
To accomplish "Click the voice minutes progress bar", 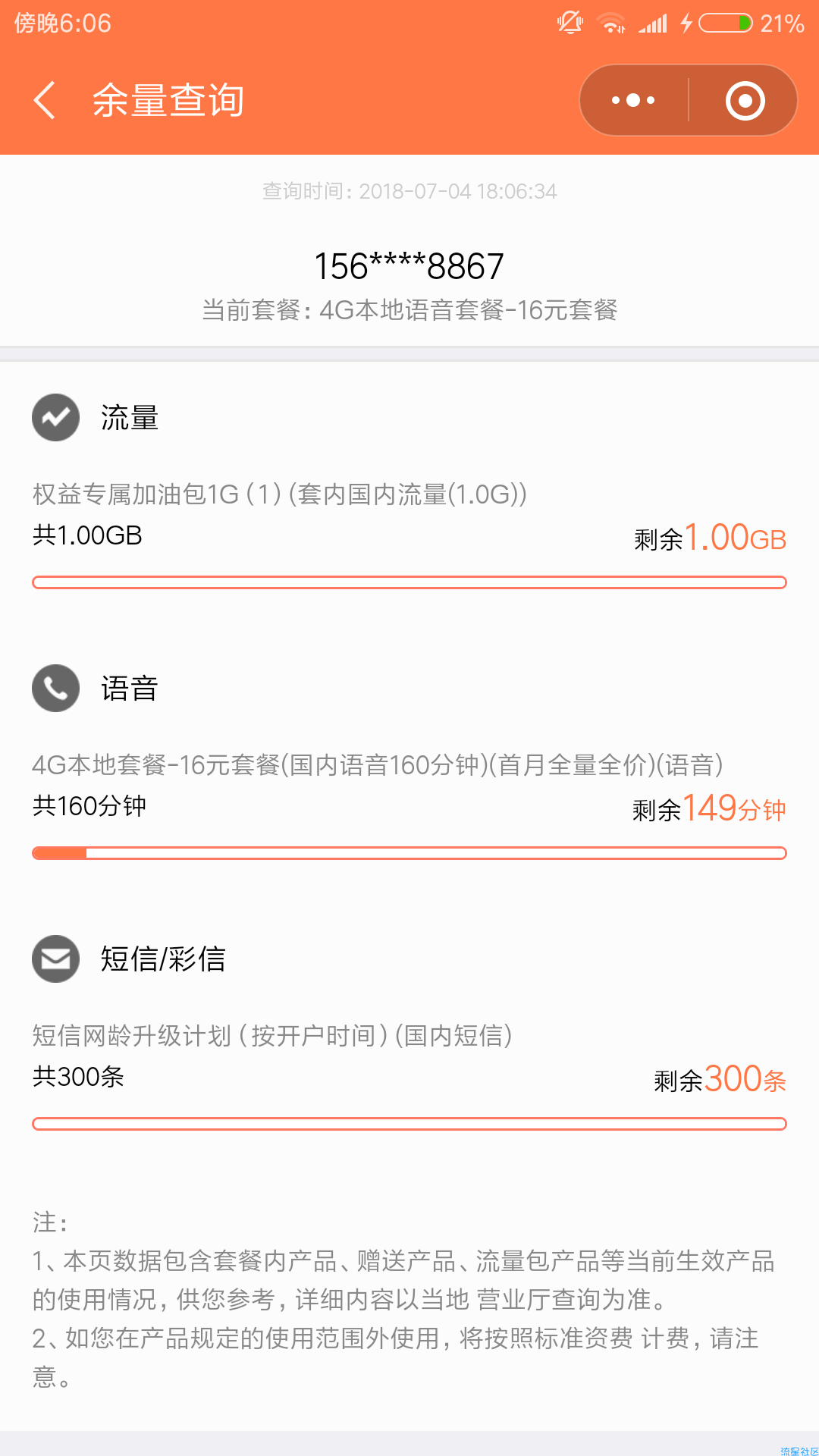I will [x=409, y=853].
